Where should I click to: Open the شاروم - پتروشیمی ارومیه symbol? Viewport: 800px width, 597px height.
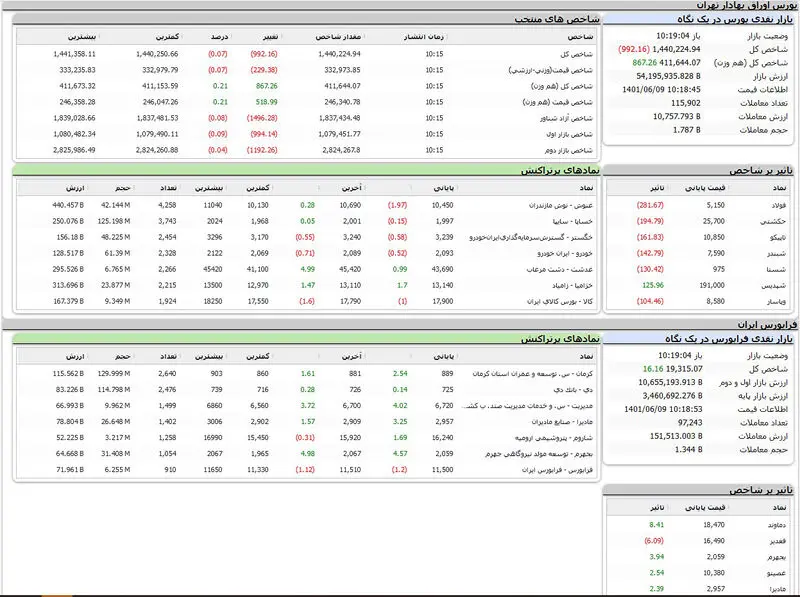click(554, 438)
